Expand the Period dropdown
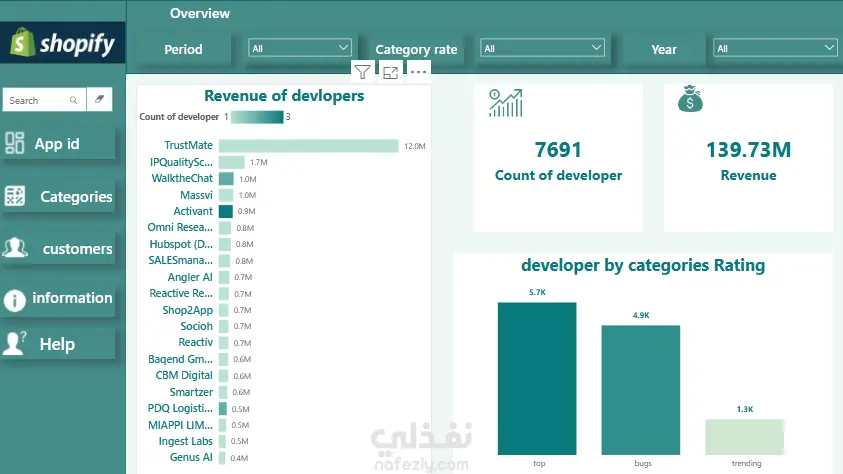 pyautogui.click(x=300, y=48)
